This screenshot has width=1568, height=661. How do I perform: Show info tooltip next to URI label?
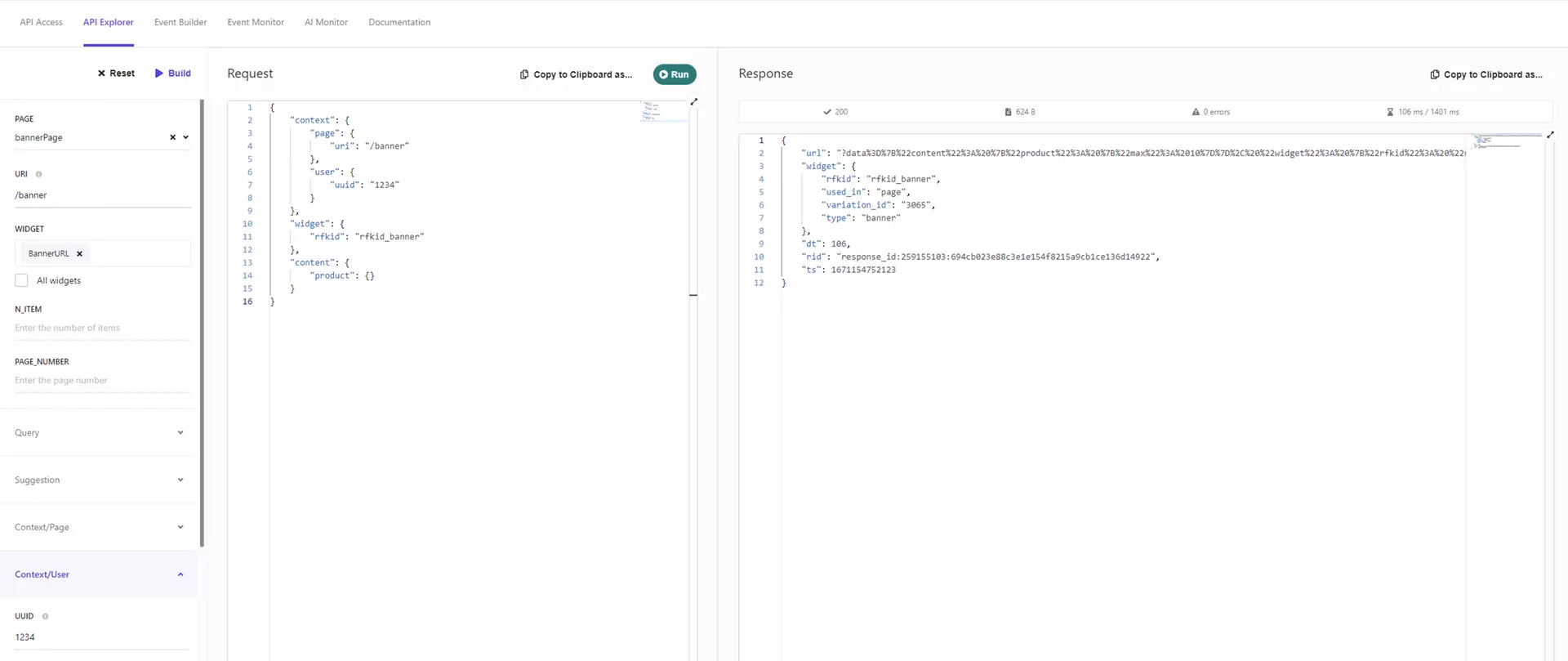(38, 174)
